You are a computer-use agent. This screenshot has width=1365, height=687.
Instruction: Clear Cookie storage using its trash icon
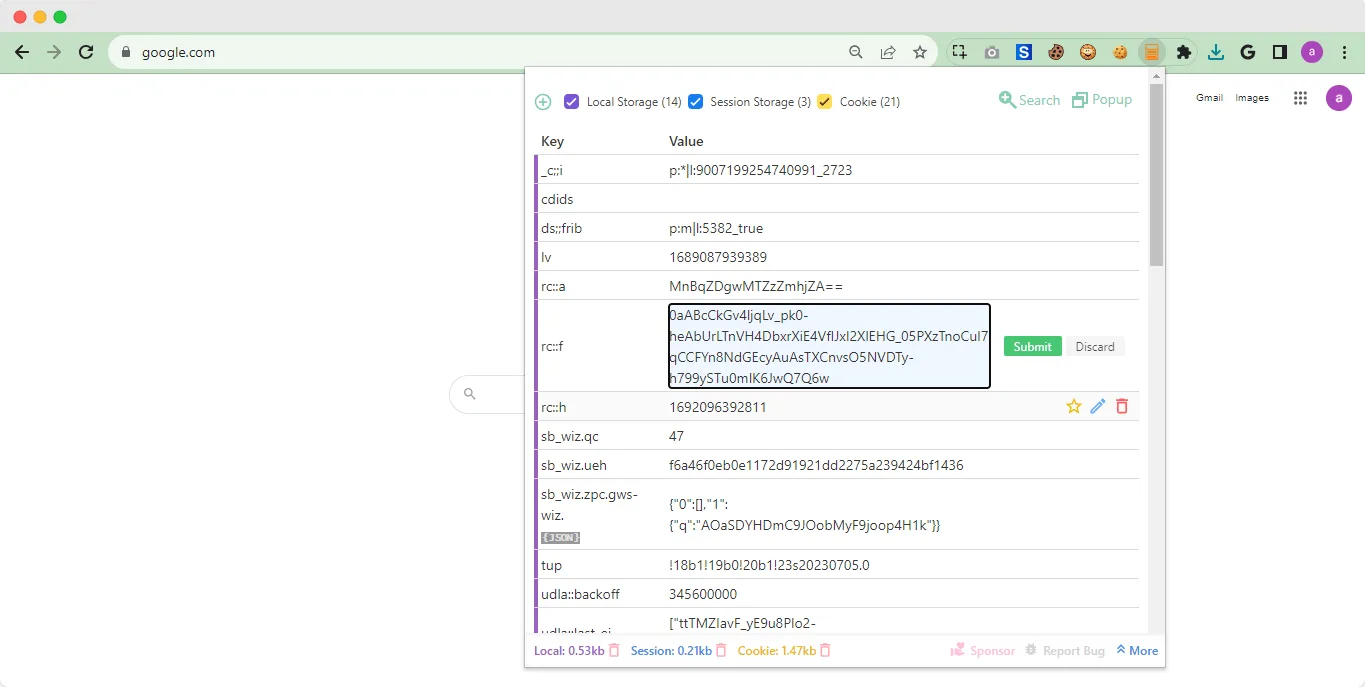tap(825, 650)
